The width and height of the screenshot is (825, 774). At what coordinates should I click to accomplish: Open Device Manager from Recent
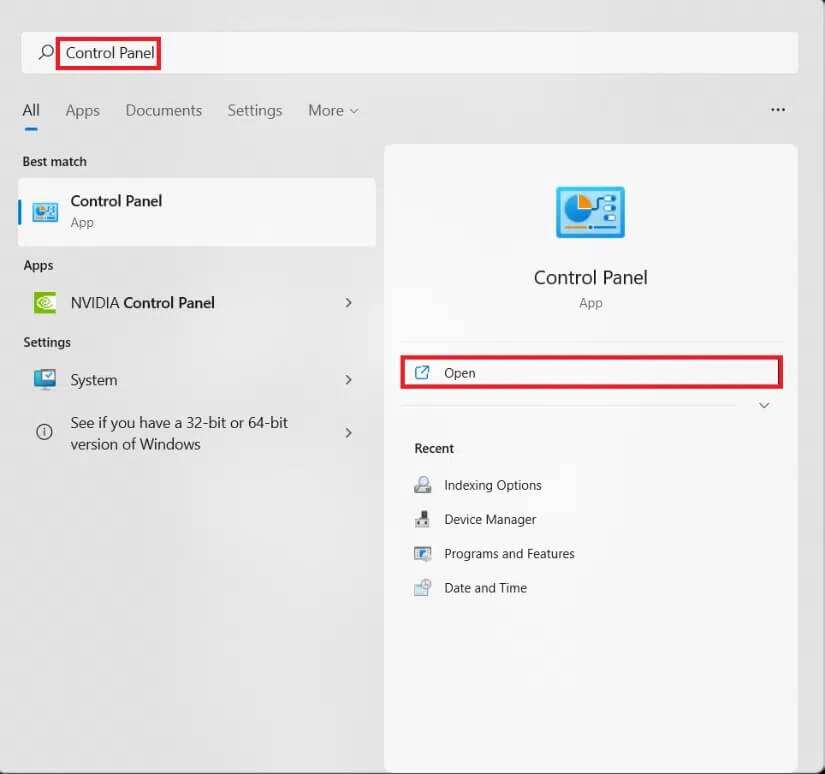(x=490, y=519)
